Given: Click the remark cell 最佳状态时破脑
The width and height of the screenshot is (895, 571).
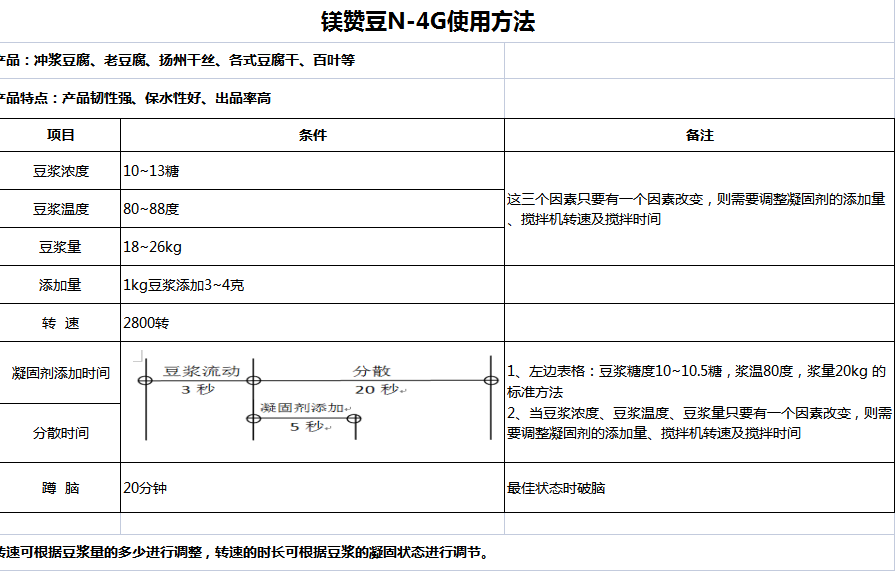Looking at the screenshot, I should [x=699, y=488].
